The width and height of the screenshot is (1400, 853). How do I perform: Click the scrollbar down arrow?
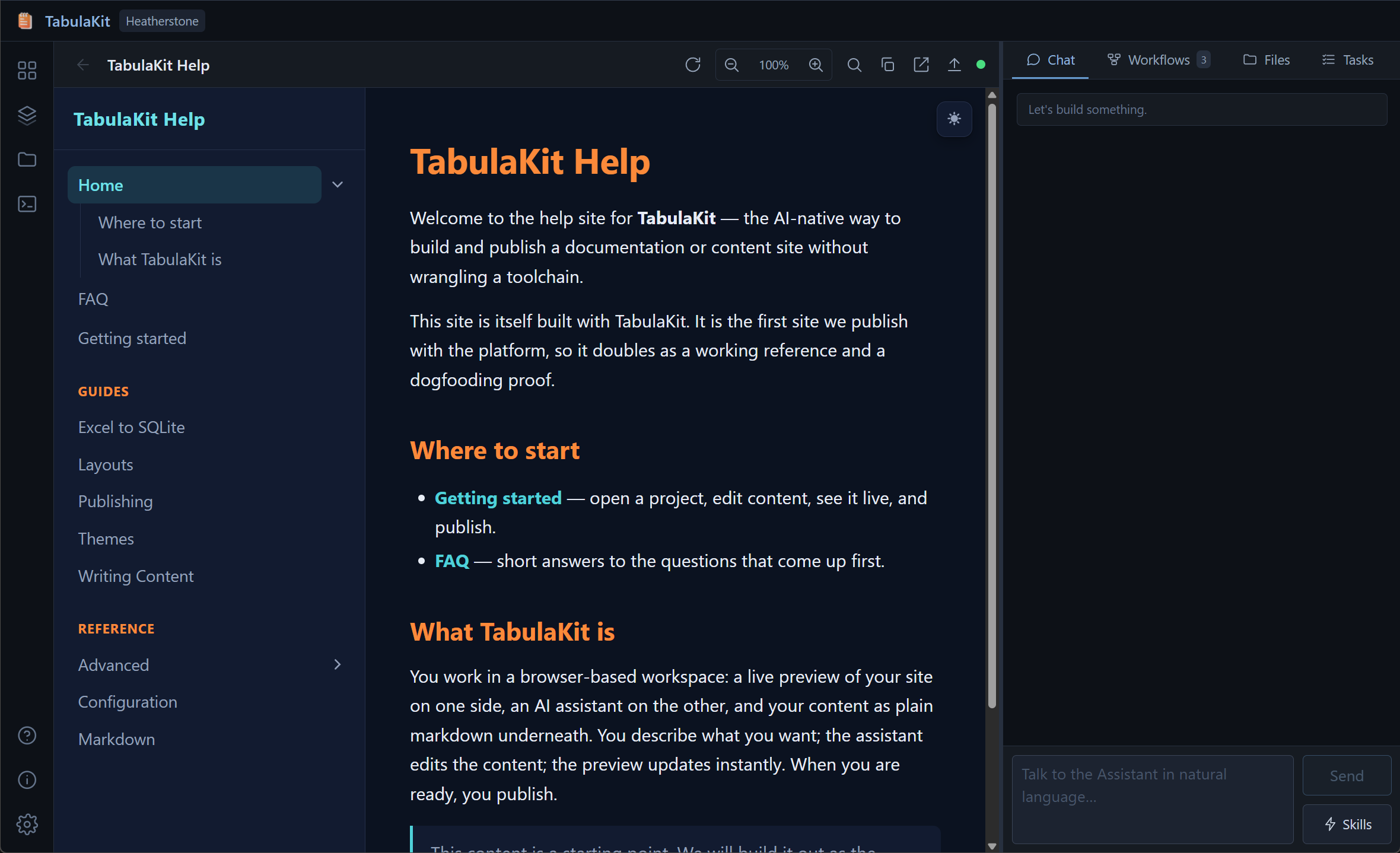click(992, 846)
